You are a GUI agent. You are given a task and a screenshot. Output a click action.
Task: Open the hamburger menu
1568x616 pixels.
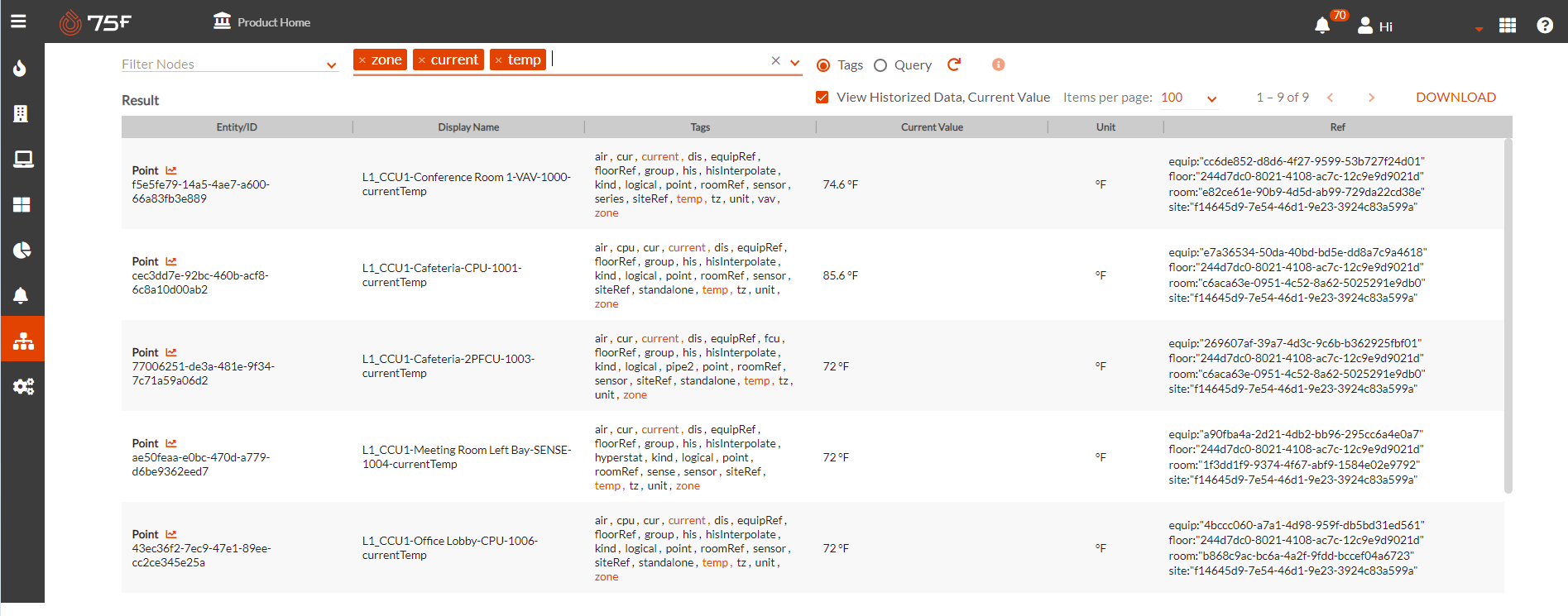[x=18, y=21]
